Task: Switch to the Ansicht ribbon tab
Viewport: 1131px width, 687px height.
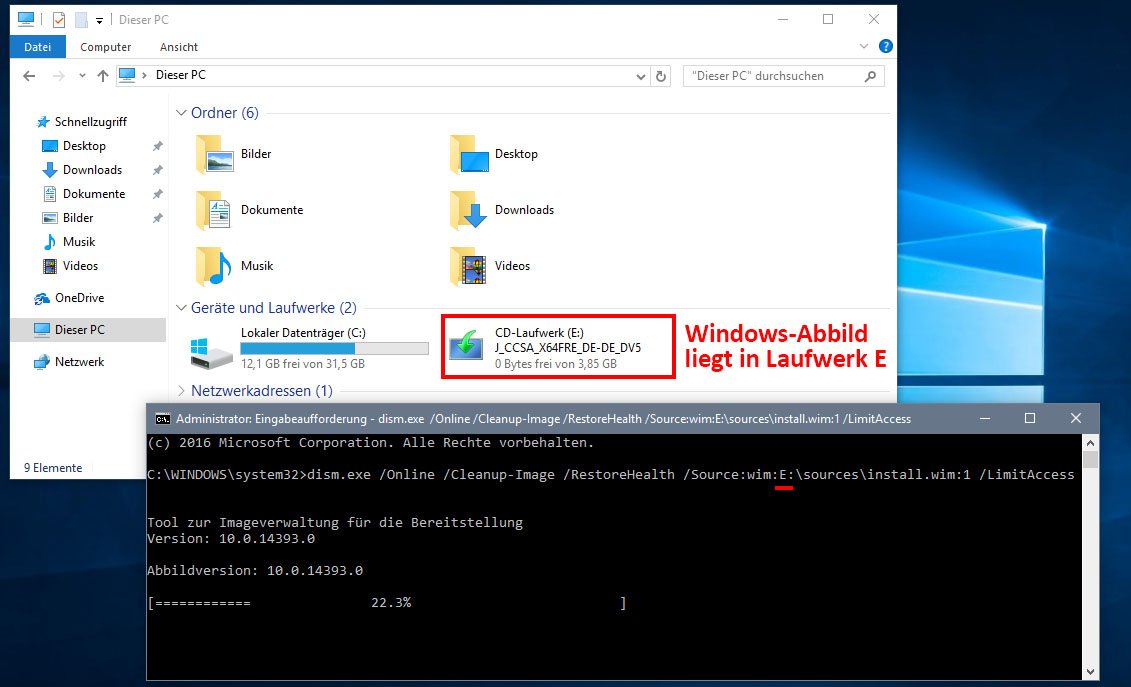Action: tap(179, 47)
